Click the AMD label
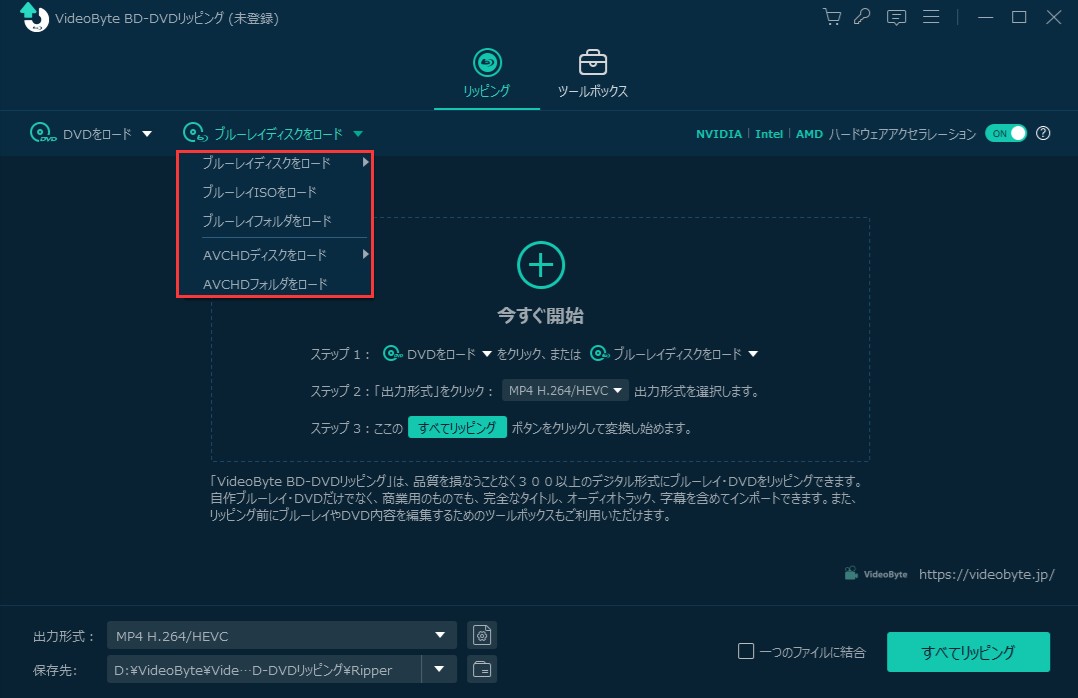This screenshot has height=698, width=1078. [x=809, y=134]
